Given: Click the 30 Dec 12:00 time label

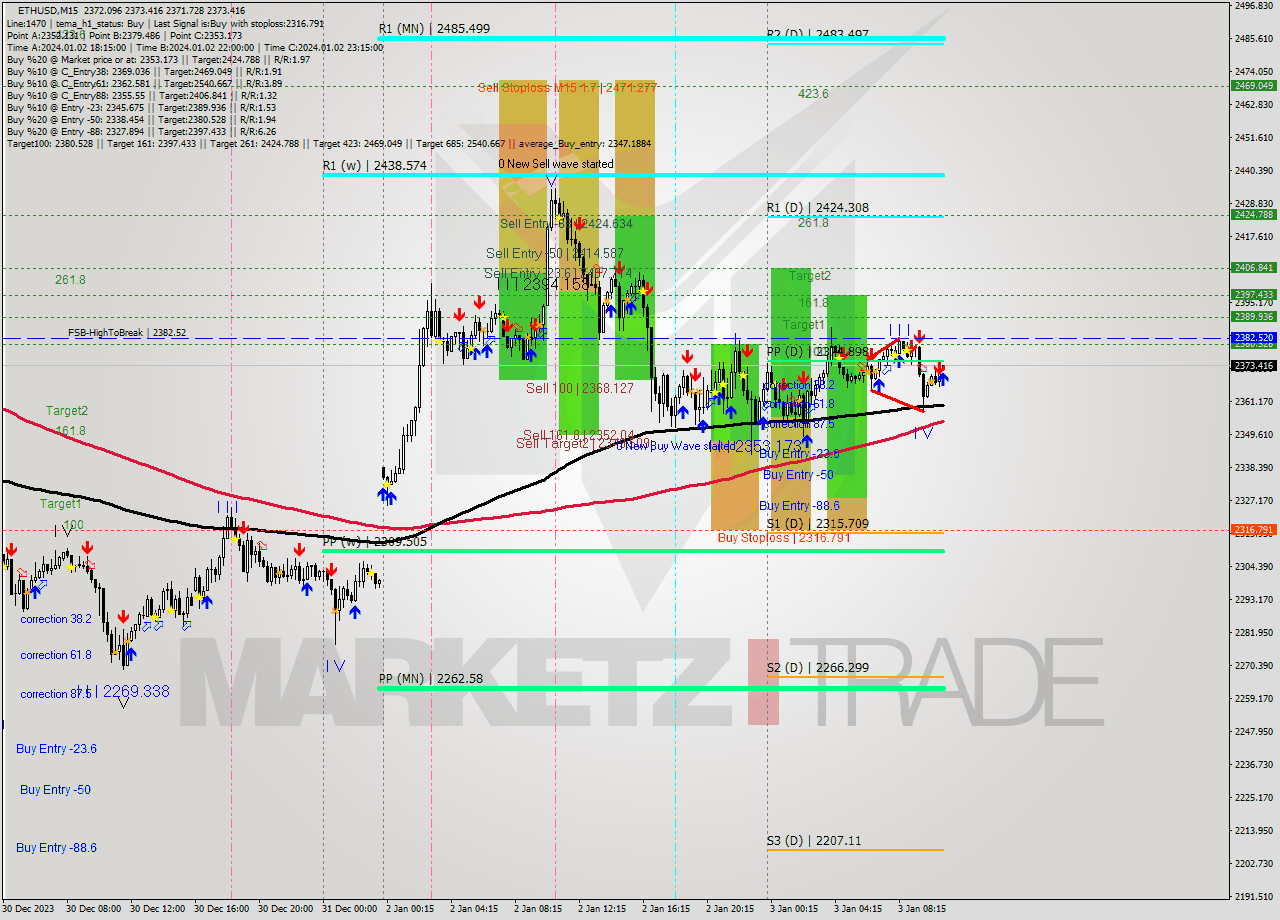Looking at the screenshot, I should (x=157, y=909).
